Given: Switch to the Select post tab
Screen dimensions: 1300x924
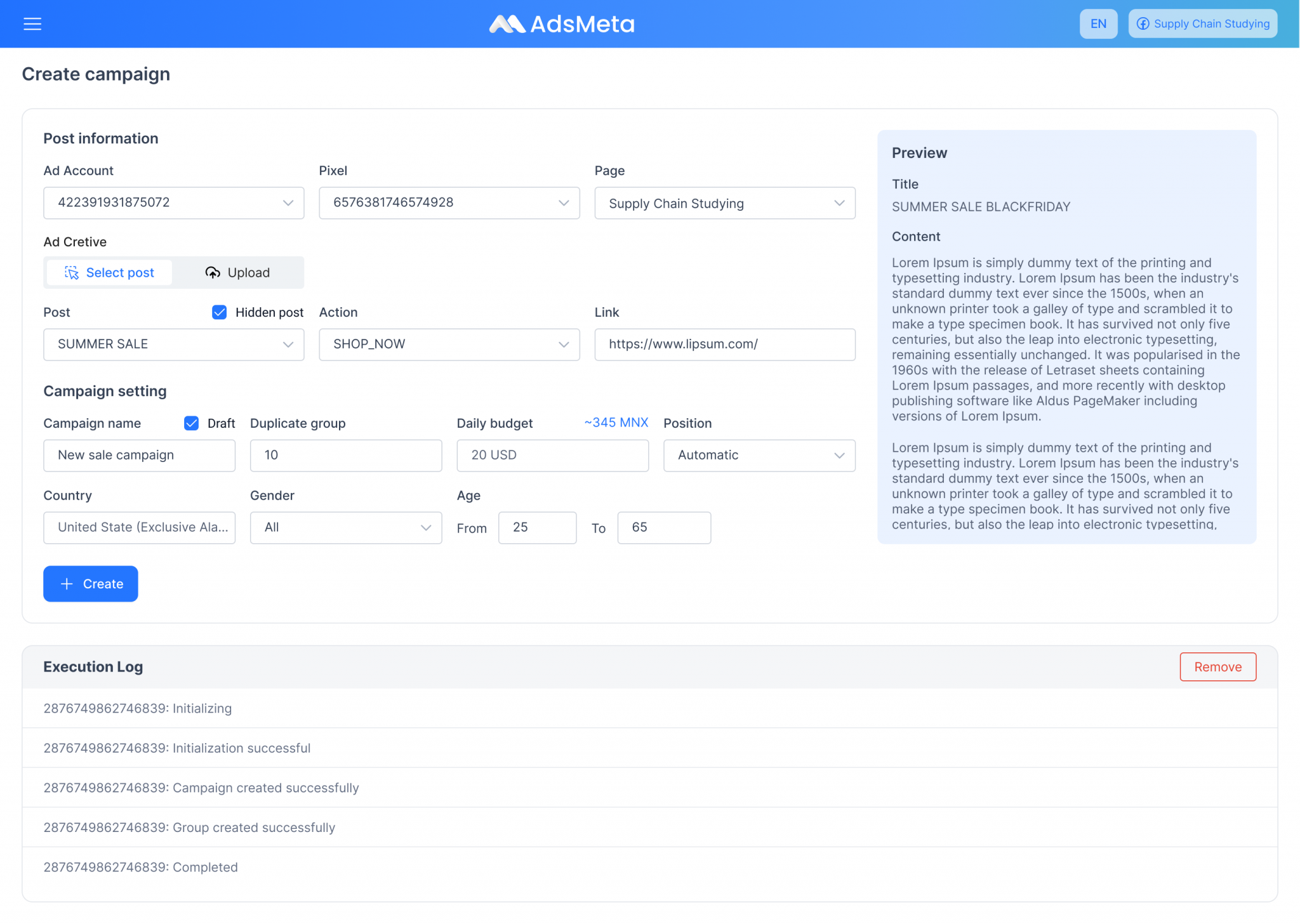Looking at the screenshot, I should pyautogui.click(x=110, y=273).
